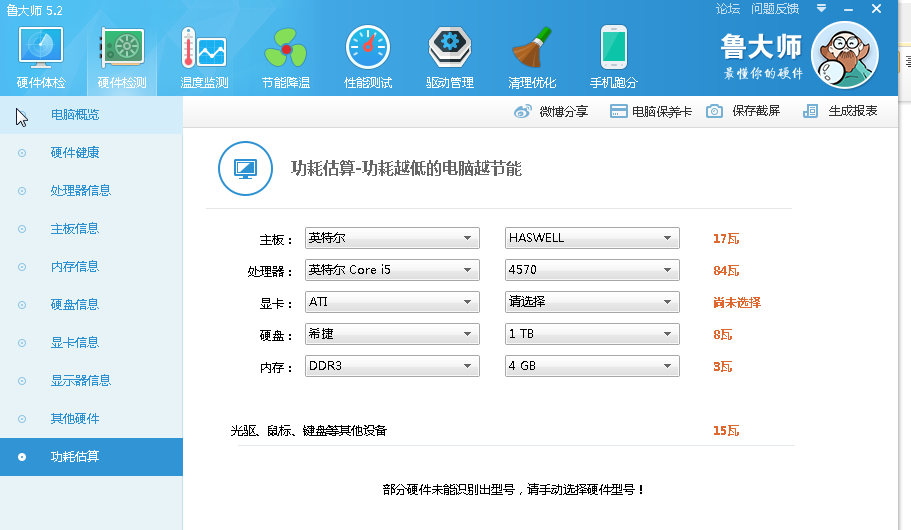This screenshot has height=530, width=911.
Task: Expand the 硬盘 capacity 1 TB dropdown
Action: coord(592,334)
